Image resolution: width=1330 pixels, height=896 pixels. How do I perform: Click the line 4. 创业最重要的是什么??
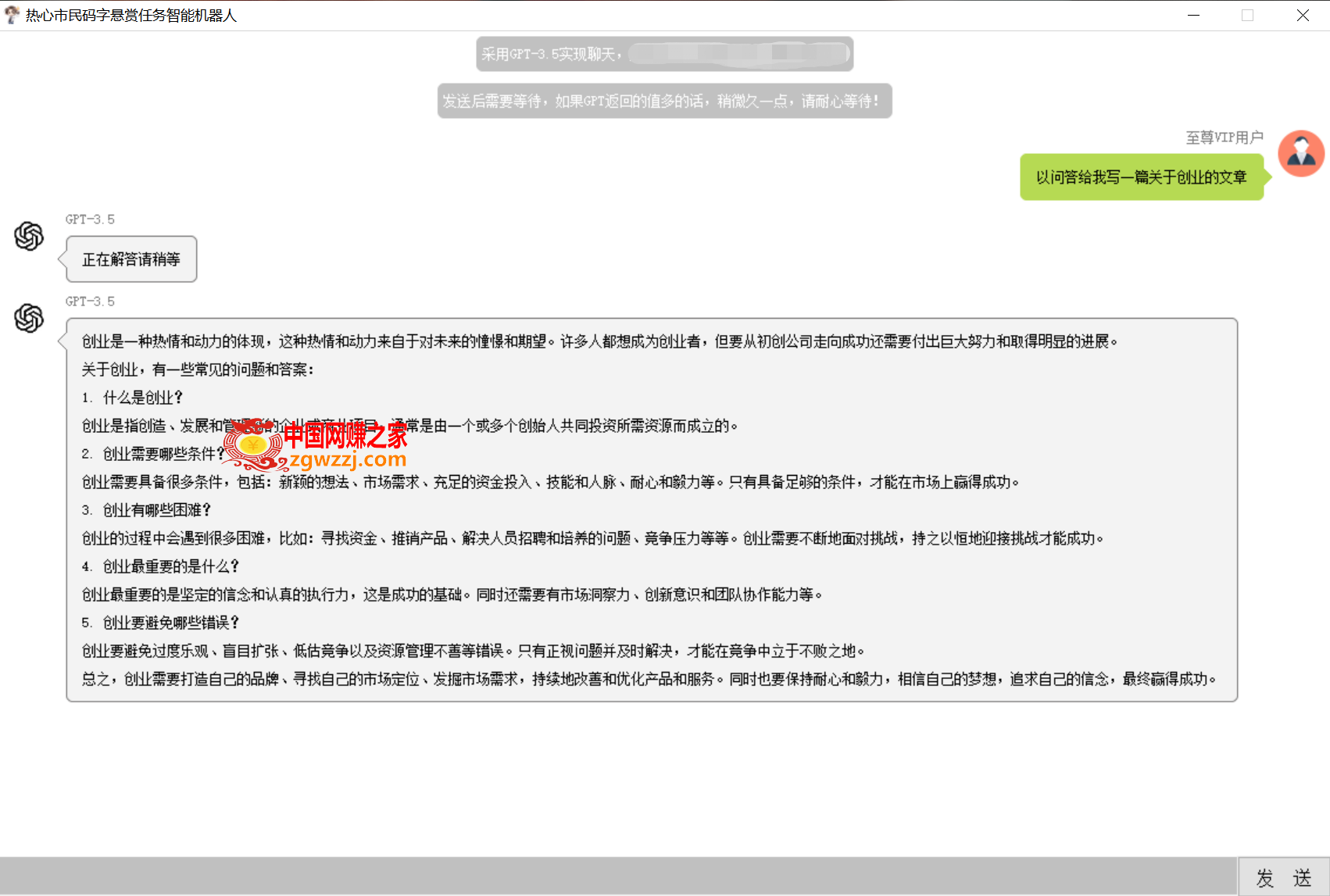pyautogui.click(x=160, y=566)
